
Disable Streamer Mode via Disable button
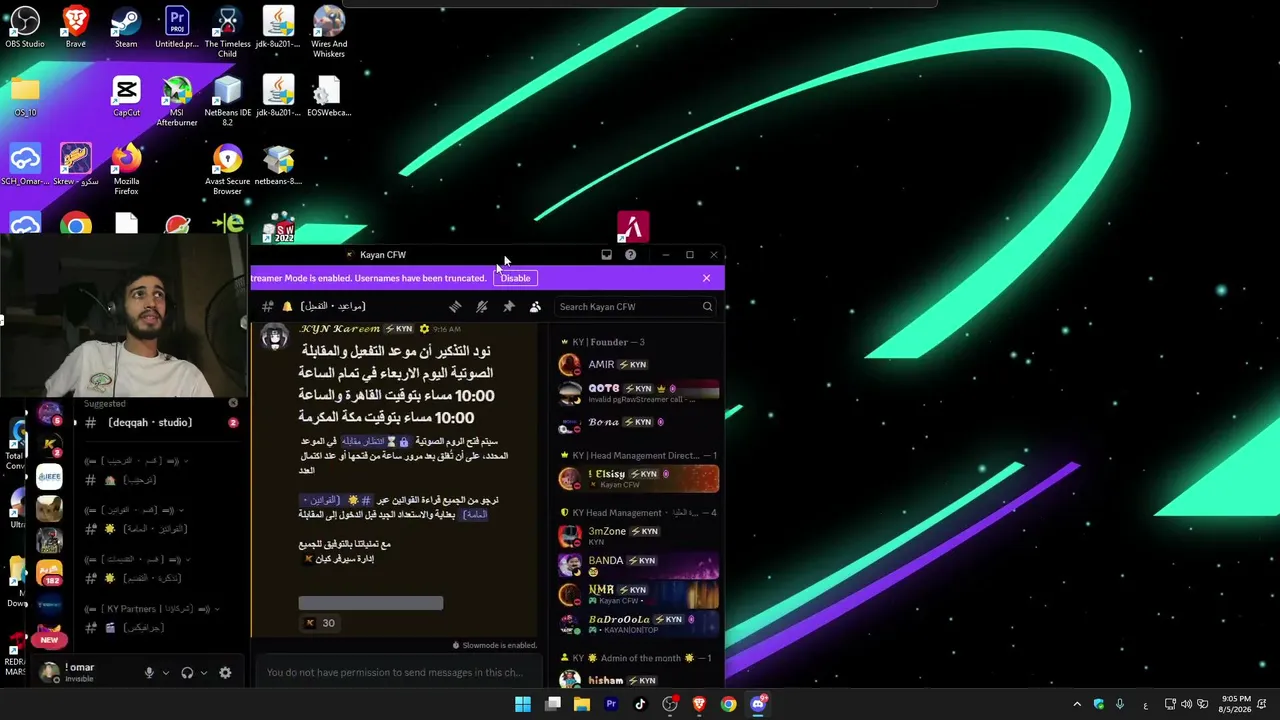pos(515,278)
